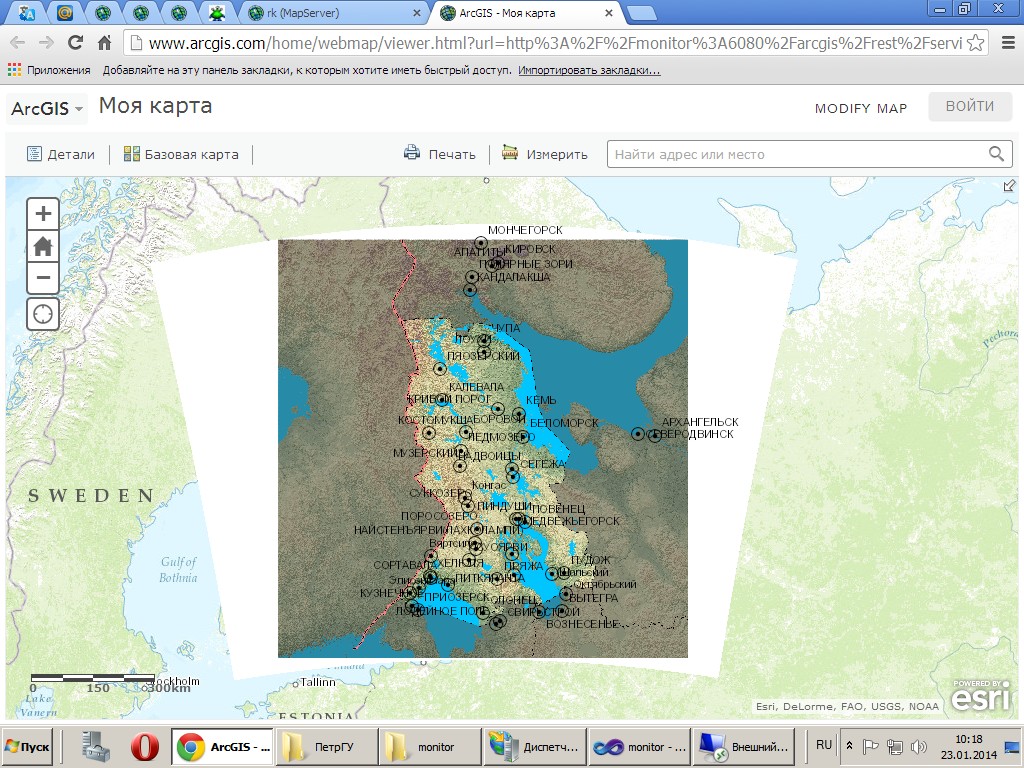
Task: Click the ВОЙТИ sign-in button
Action: tap(970, 106)
